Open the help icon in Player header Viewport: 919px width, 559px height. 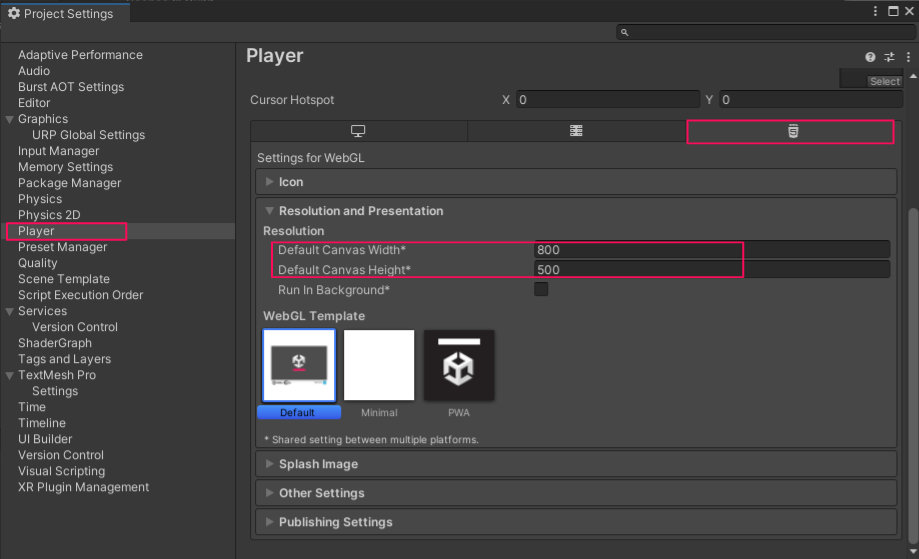870,57
